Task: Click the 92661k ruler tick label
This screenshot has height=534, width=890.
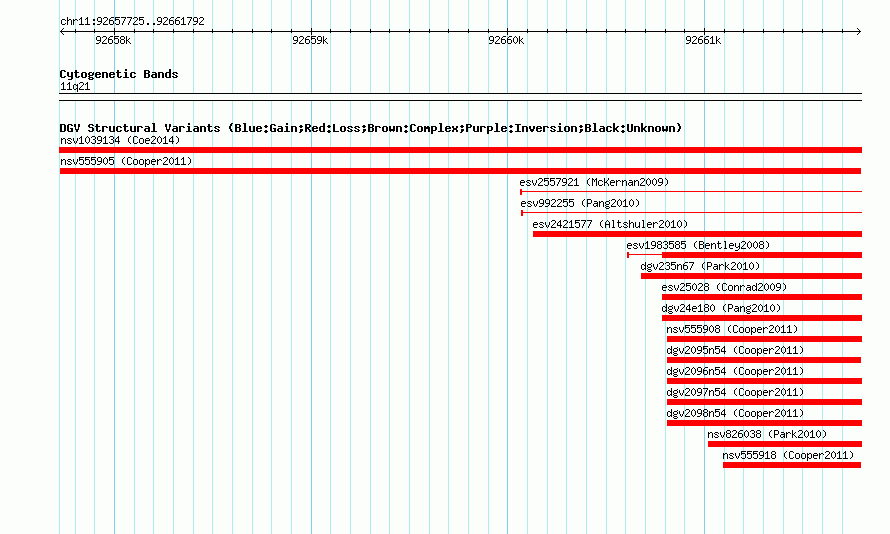Action: [x=703, y=40]
